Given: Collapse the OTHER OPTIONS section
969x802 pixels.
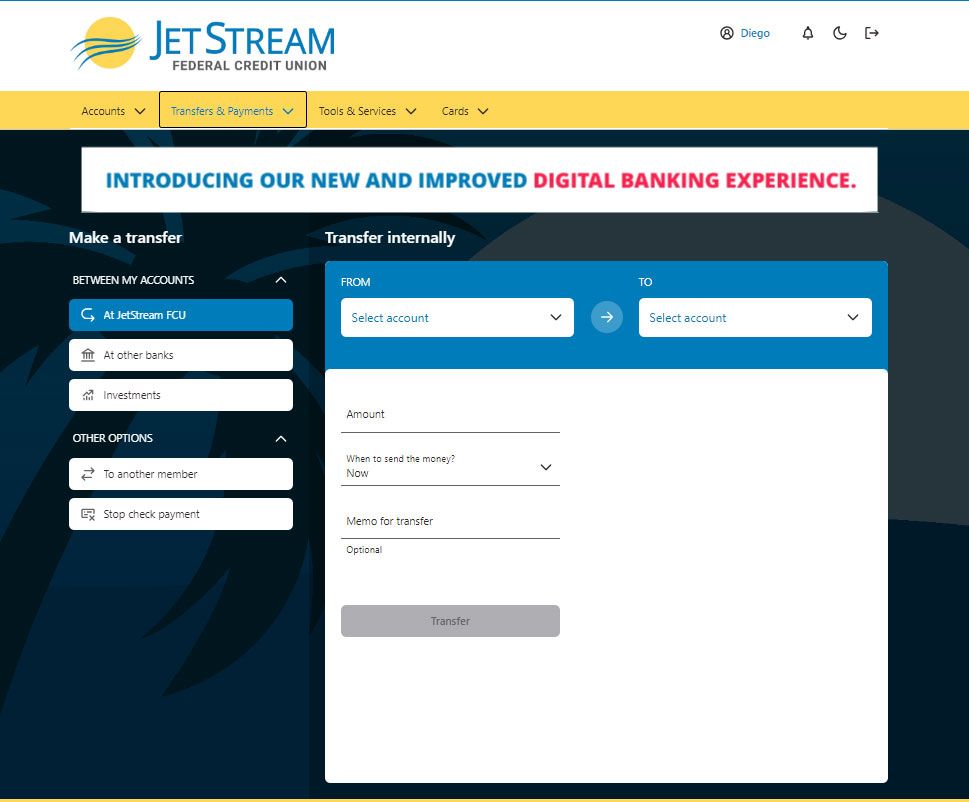Looking at the screenshot, I should pos(282,438).
